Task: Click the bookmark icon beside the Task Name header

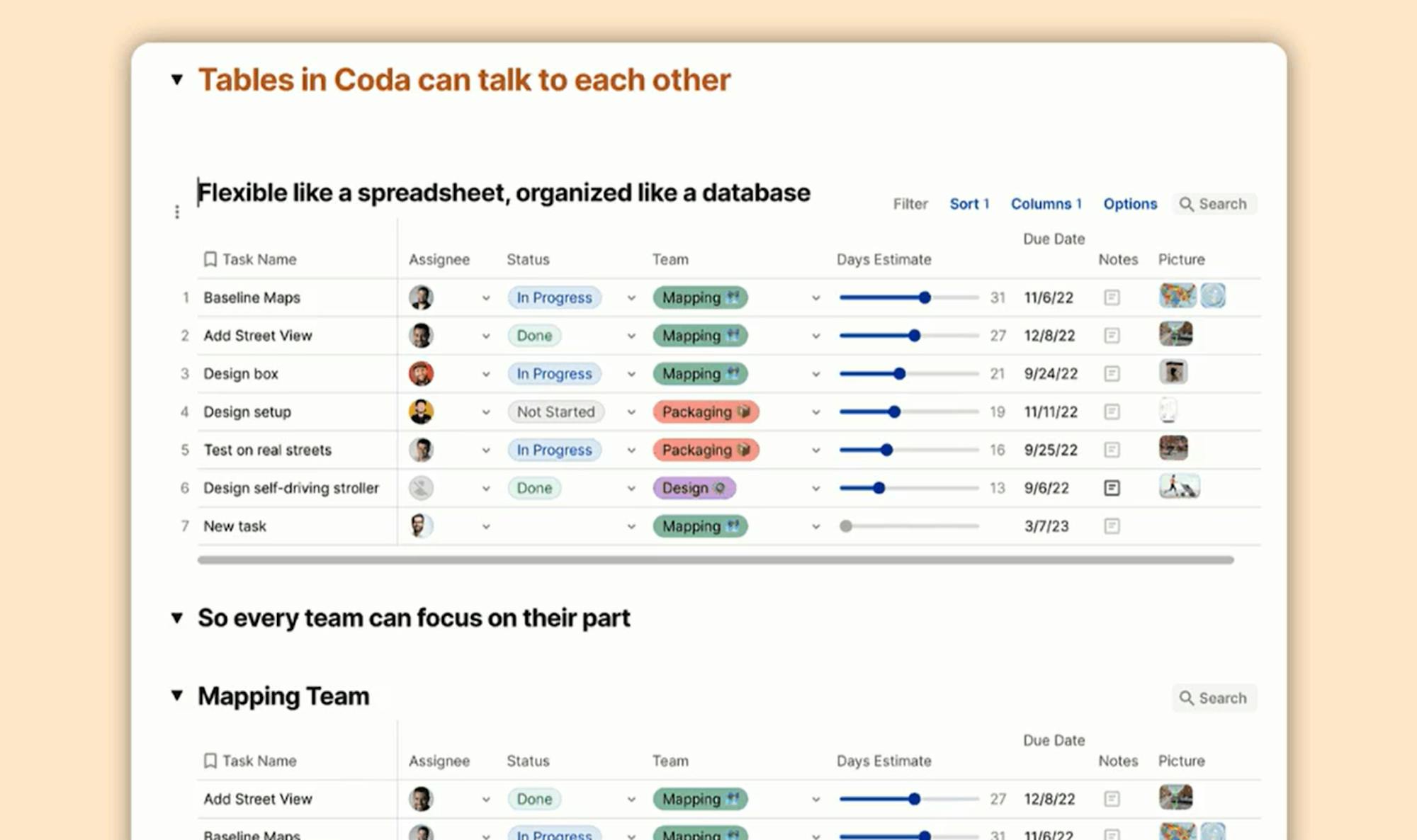Action: tap(210, 259)
